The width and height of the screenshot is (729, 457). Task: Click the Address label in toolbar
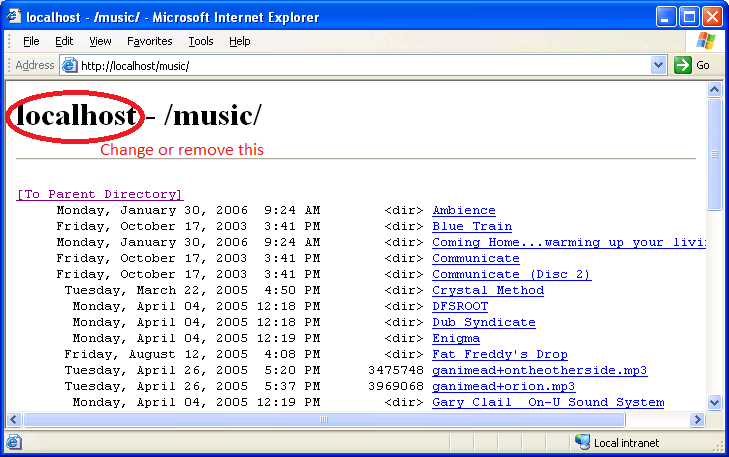35,65
